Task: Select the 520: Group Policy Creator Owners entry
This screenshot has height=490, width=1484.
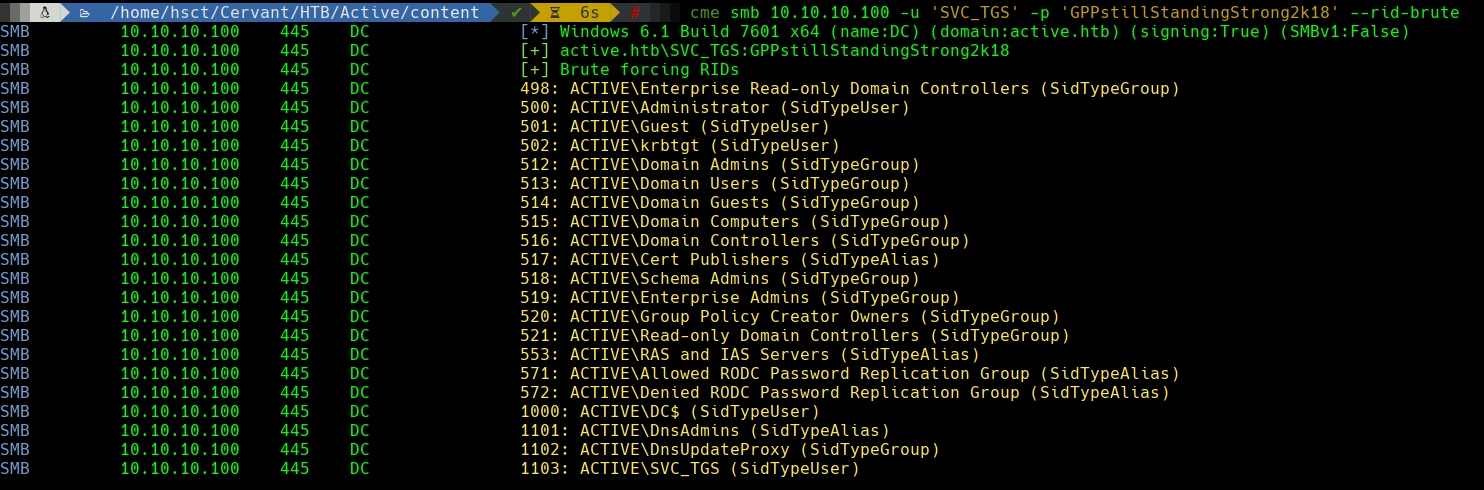Action: tap(789, 317)
